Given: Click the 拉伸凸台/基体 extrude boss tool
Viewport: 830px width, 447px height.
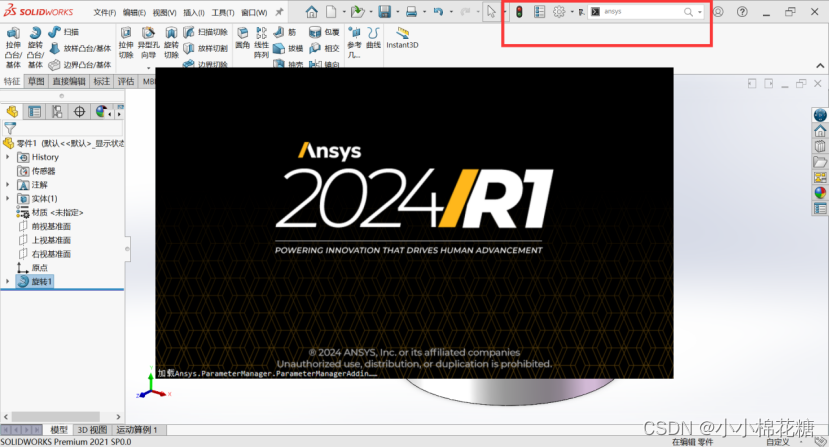Looking at the screenshot, I should tap(13, 48).
